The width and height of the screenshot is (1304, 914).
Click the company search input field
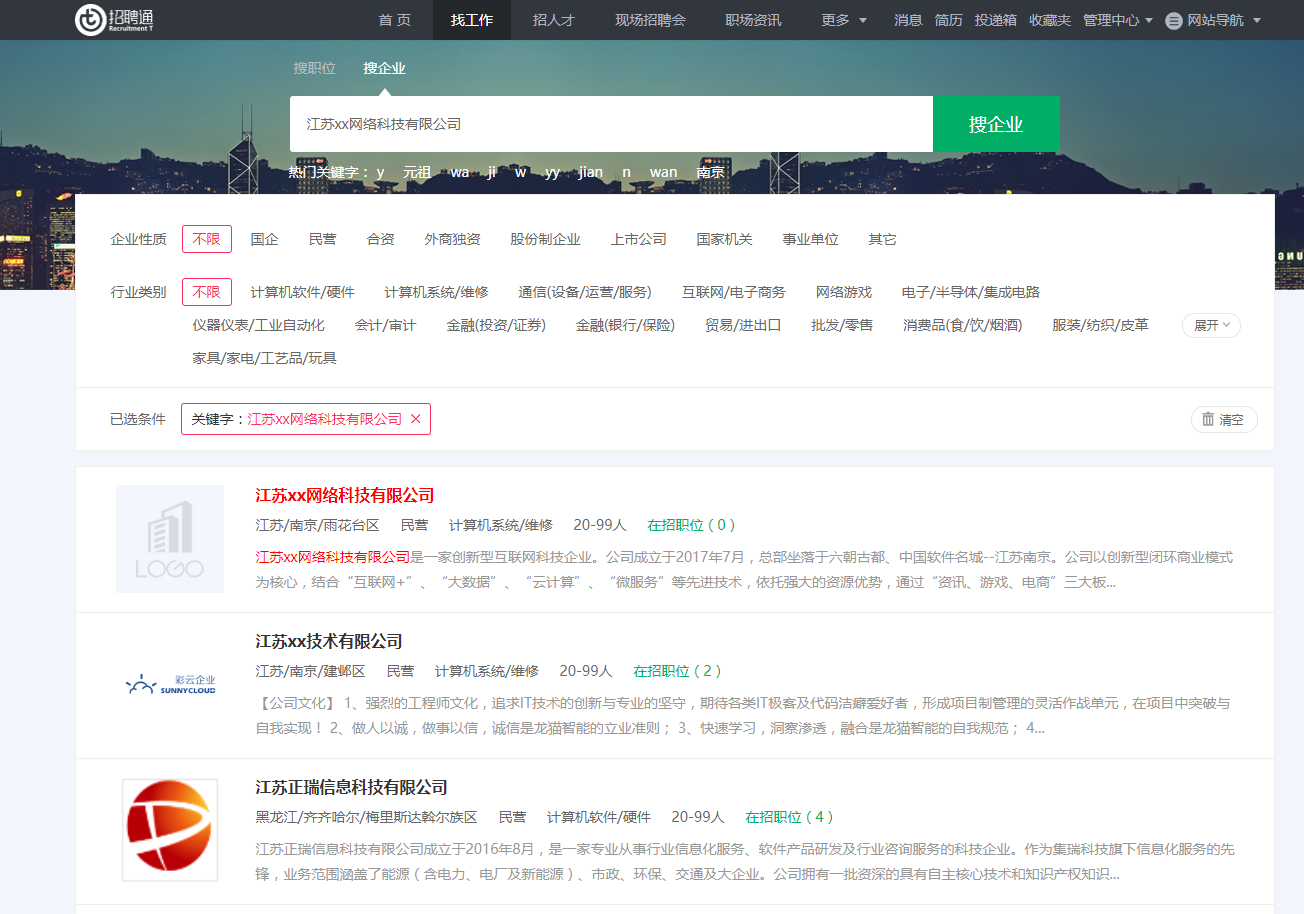point(610,124)
